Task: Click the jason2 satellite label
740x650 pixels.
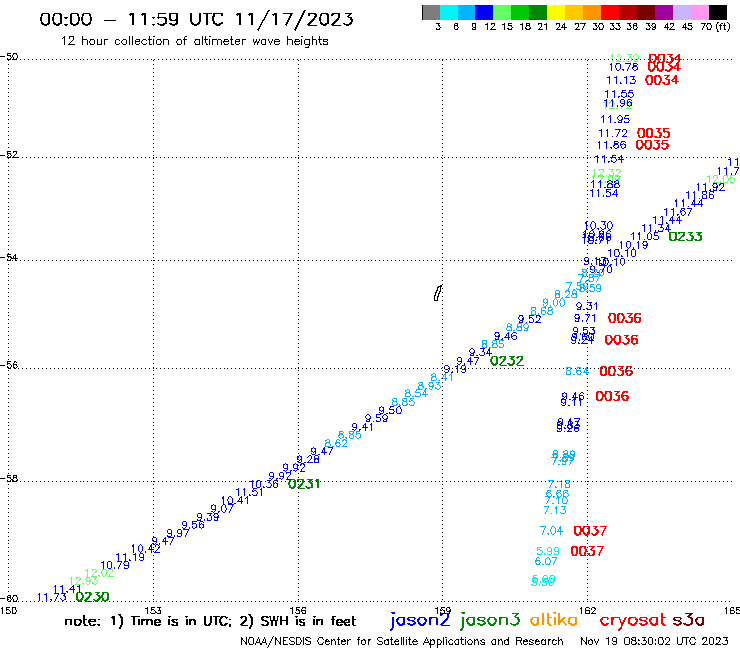Action: click(x=420, y=620)
